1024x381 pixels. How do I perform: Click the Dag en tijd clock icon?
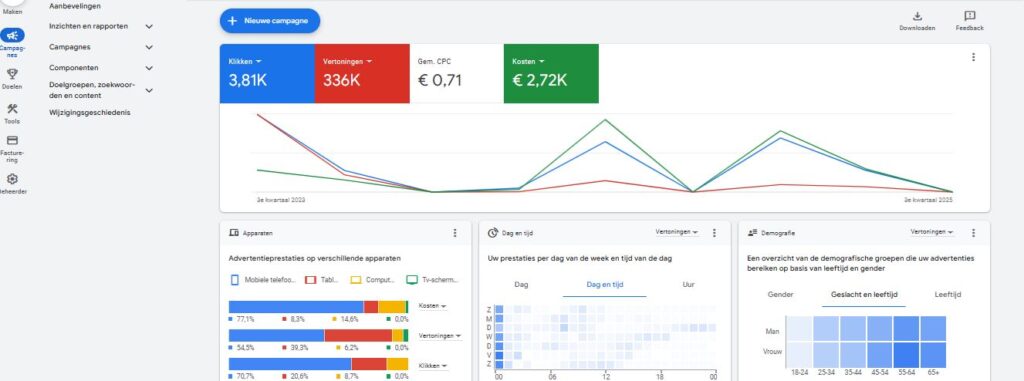coord(493,233)
